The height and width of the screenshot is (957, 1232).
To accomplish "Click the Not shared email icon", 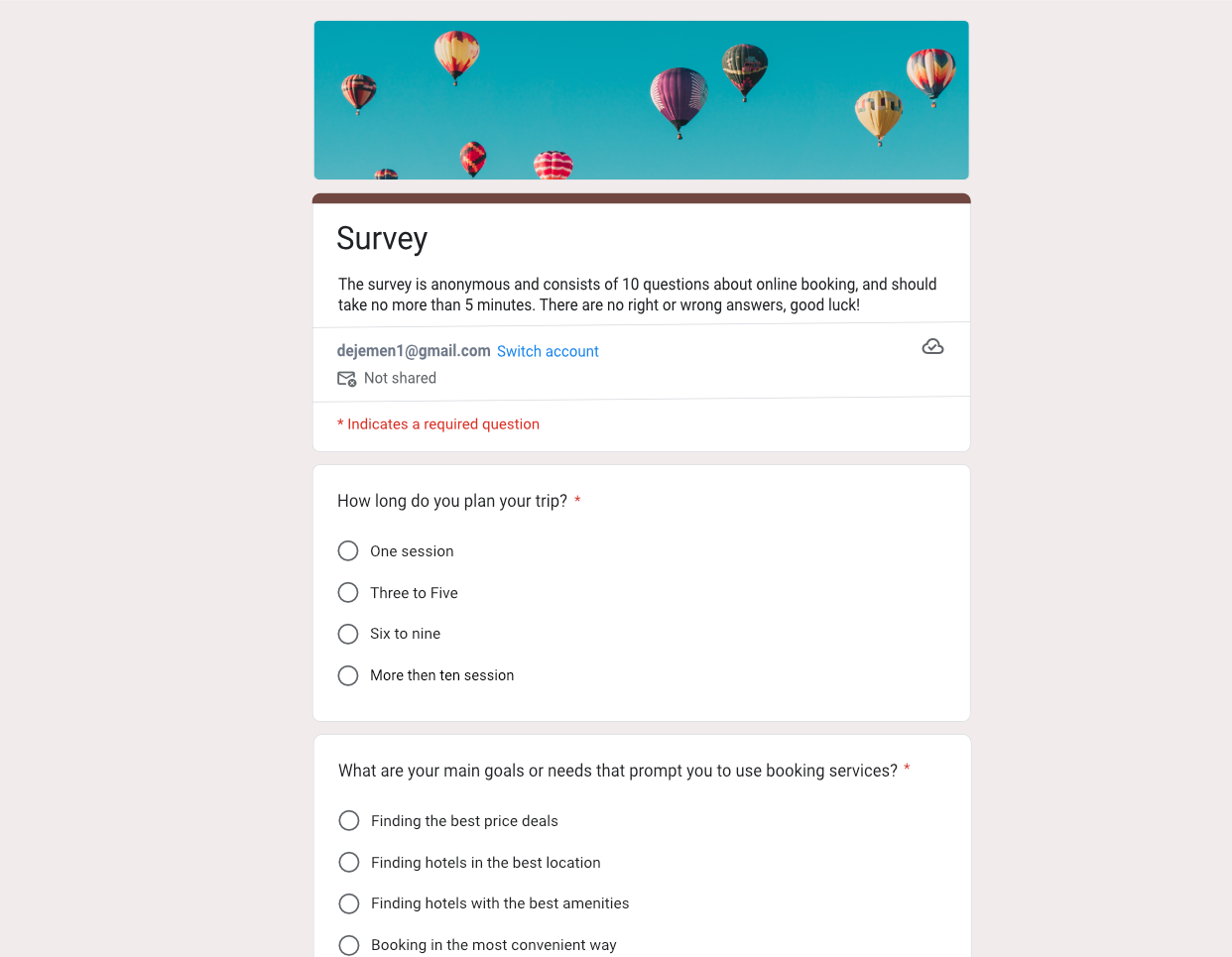I will (346, 379).
